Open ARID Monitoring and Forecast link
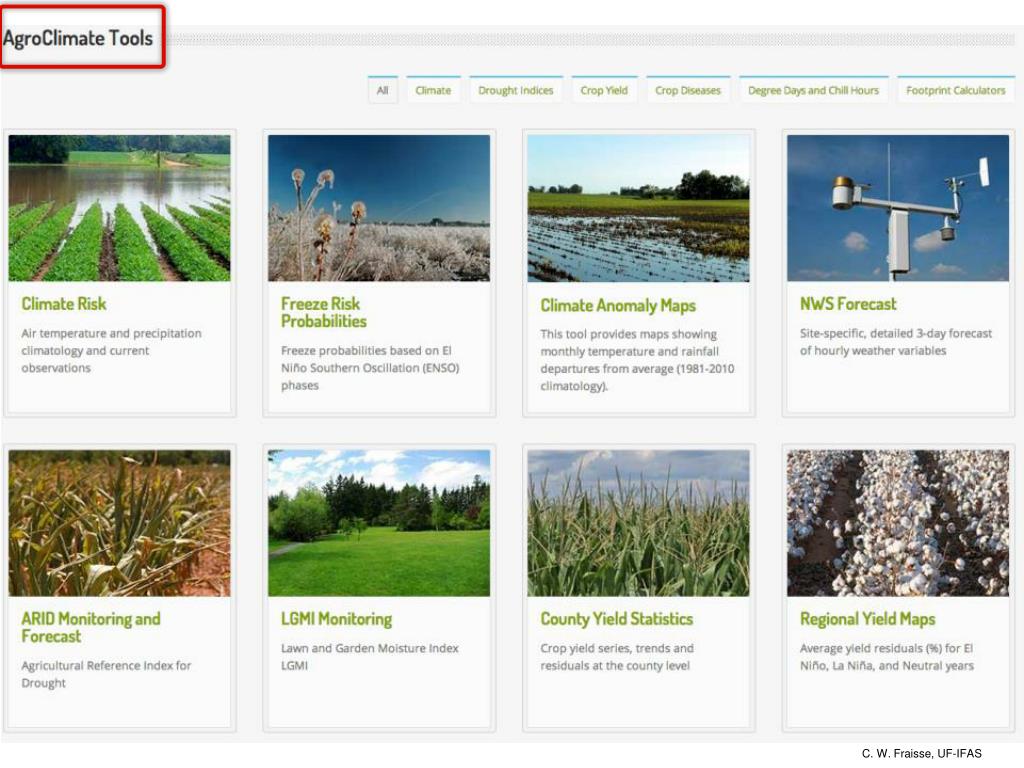The image size is (1024, 768). (91, 627)
